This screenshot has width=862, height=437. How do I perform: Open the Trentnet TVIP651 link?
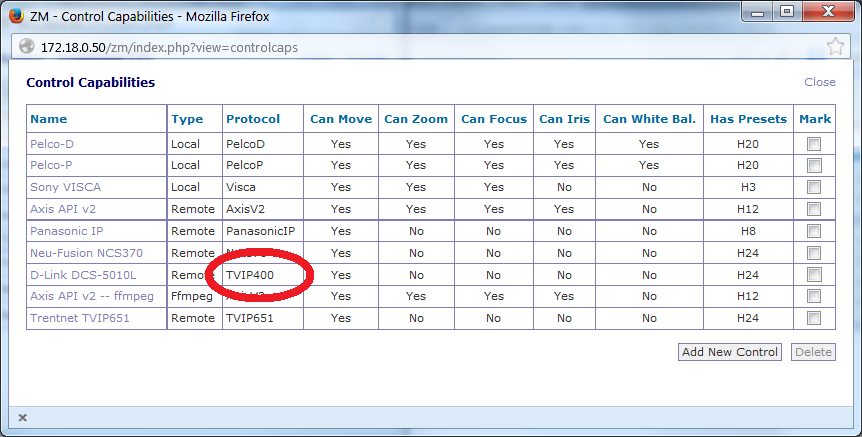point(80,318)
